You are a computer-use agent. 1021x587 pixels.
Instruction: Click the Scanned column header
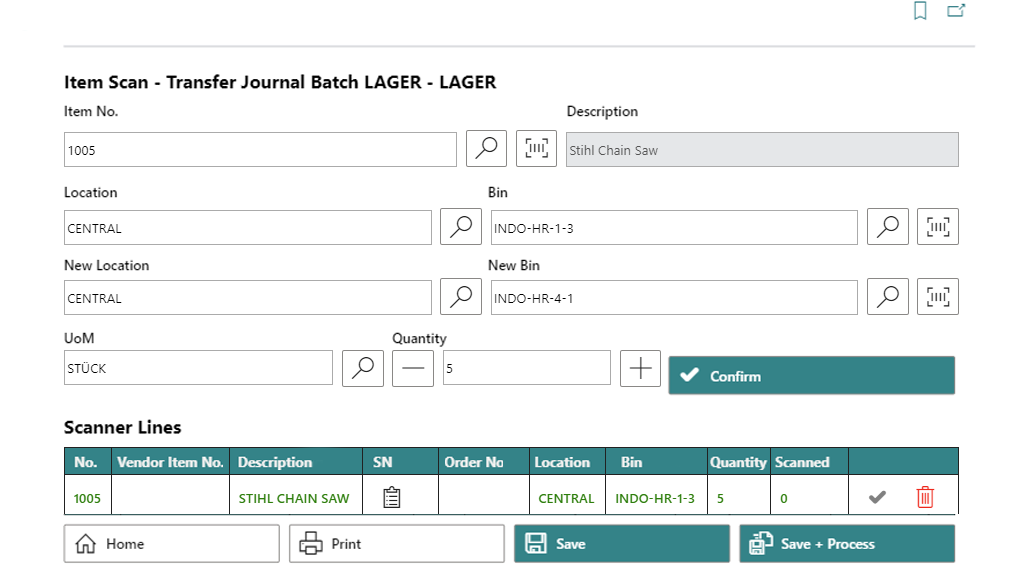tap(809, 462)
